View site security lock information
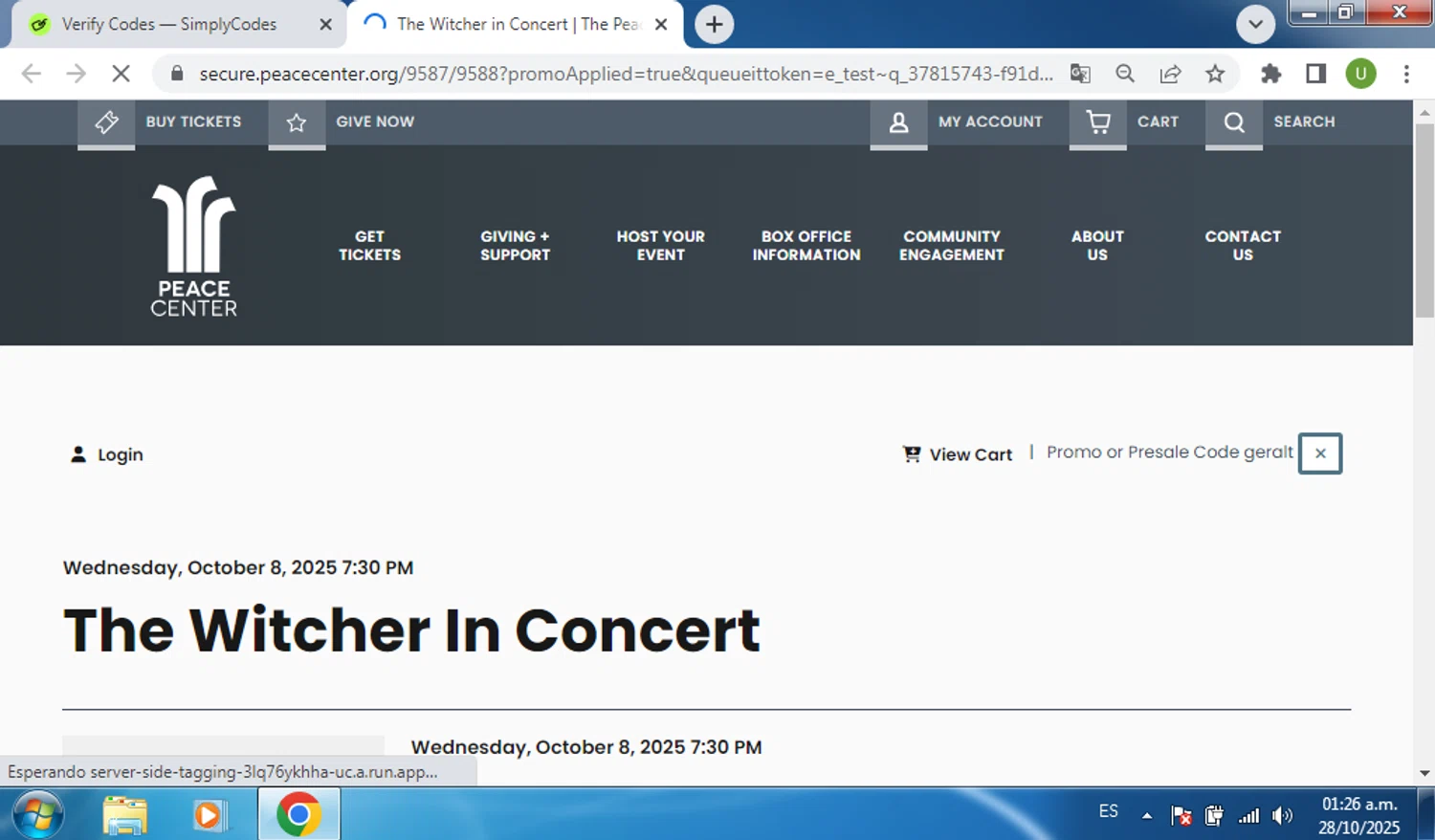 point(176,74)
